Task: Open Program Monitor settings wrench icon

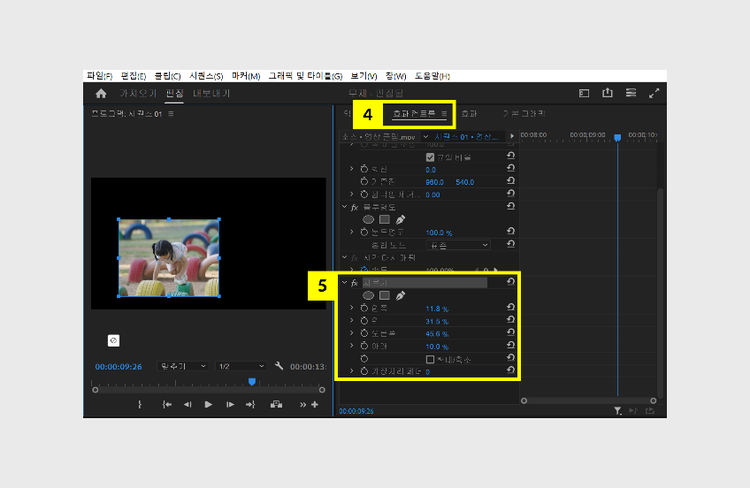Action: pyautogui.click(x=279, y=366)
